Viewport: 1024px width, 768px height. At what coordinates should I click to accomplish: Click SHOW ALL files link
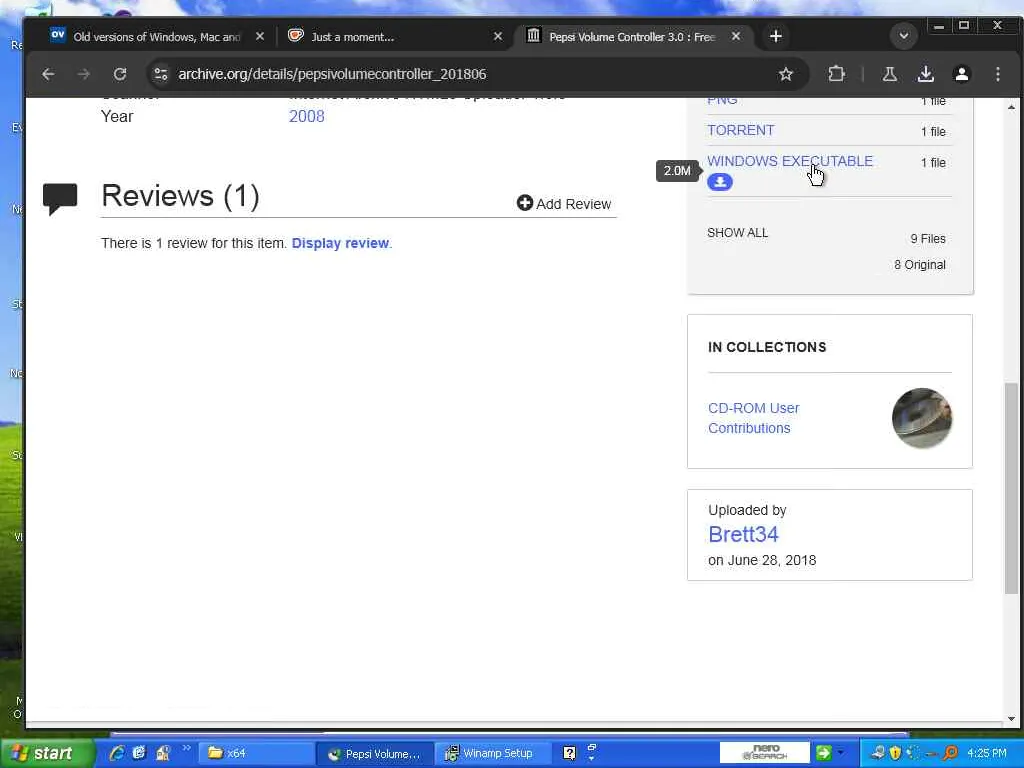(x=737, y=232)
